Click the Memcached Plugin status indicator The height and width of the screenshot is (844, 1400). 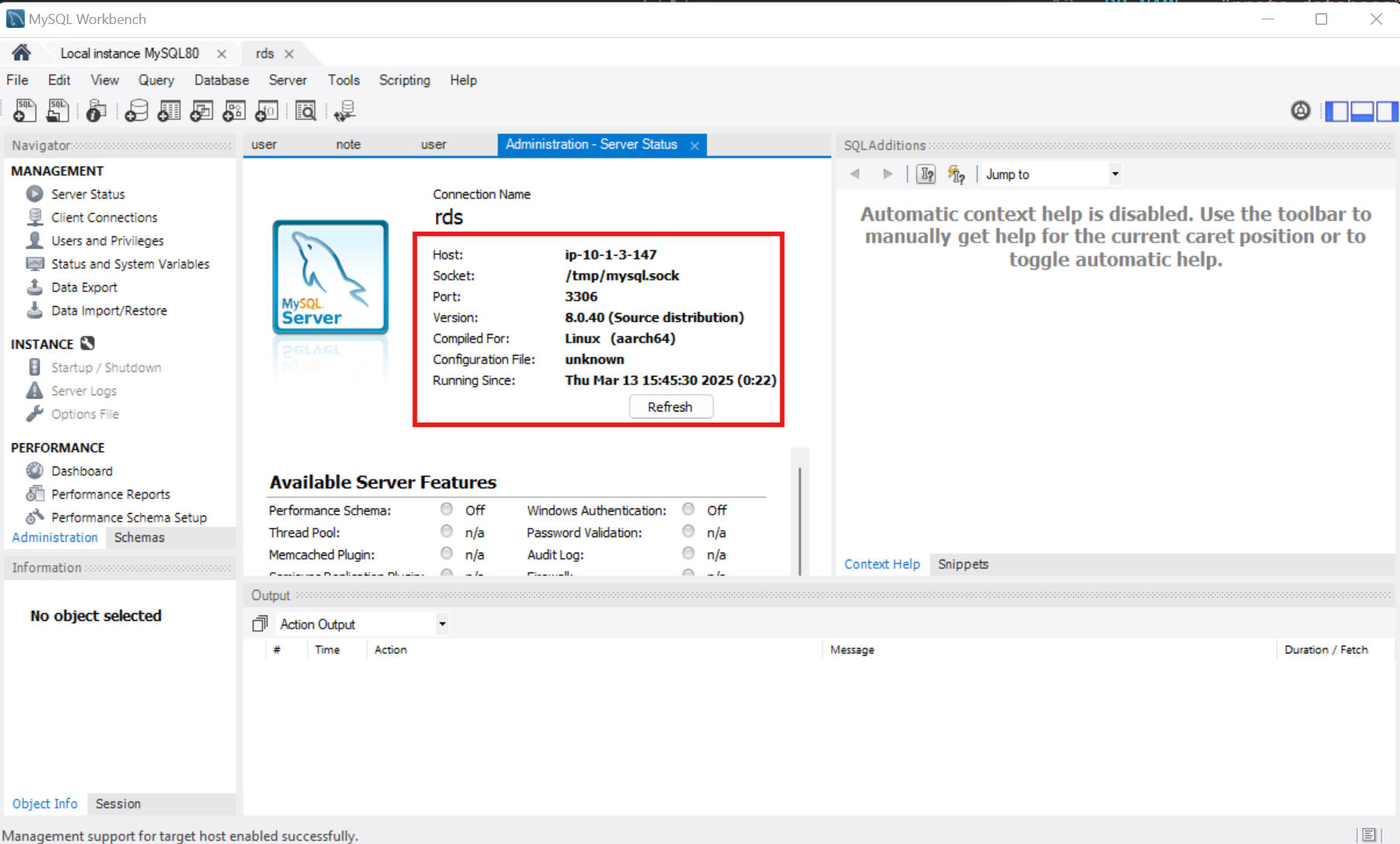click(x=447, y=553)
